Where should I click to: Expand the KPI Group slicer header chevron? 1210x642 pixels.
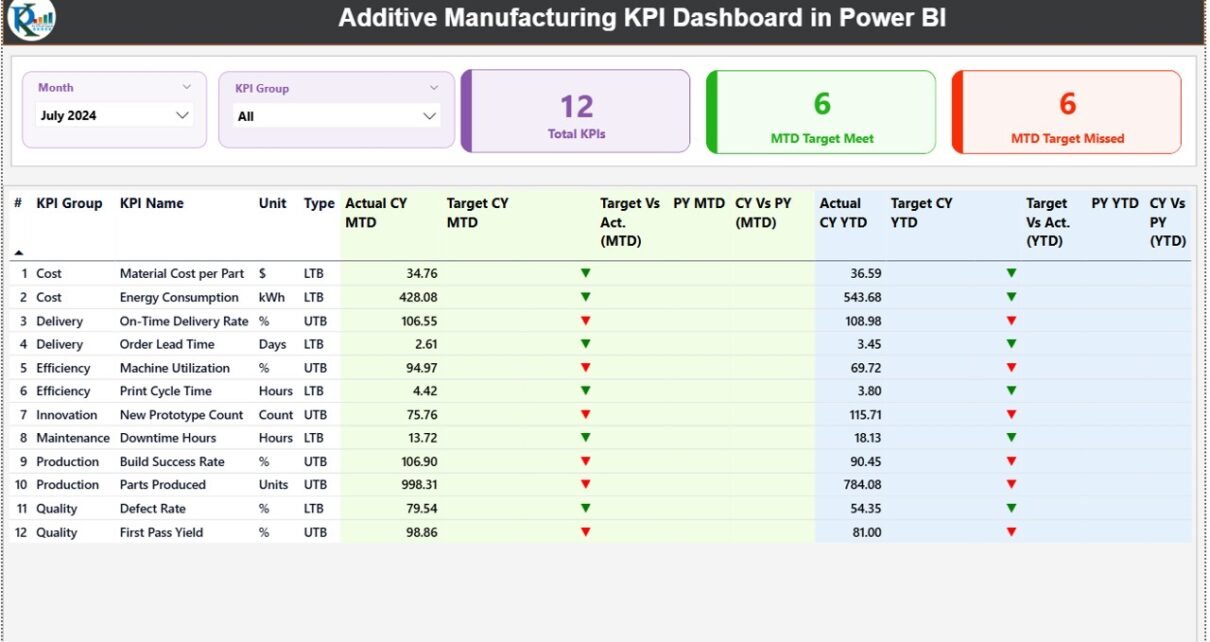coord(434,88)
